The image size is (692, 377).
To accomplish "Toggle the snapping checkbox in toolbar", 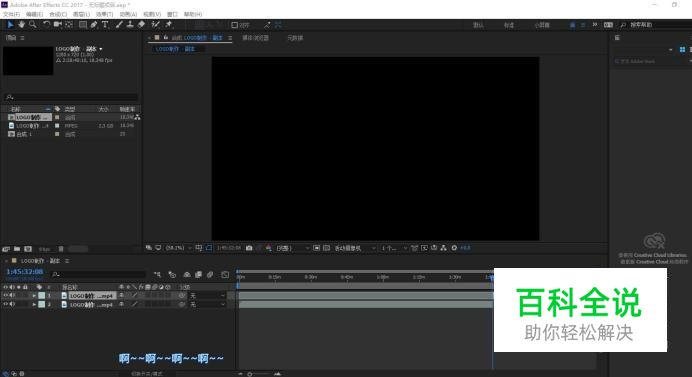I will tap(235, 25).
